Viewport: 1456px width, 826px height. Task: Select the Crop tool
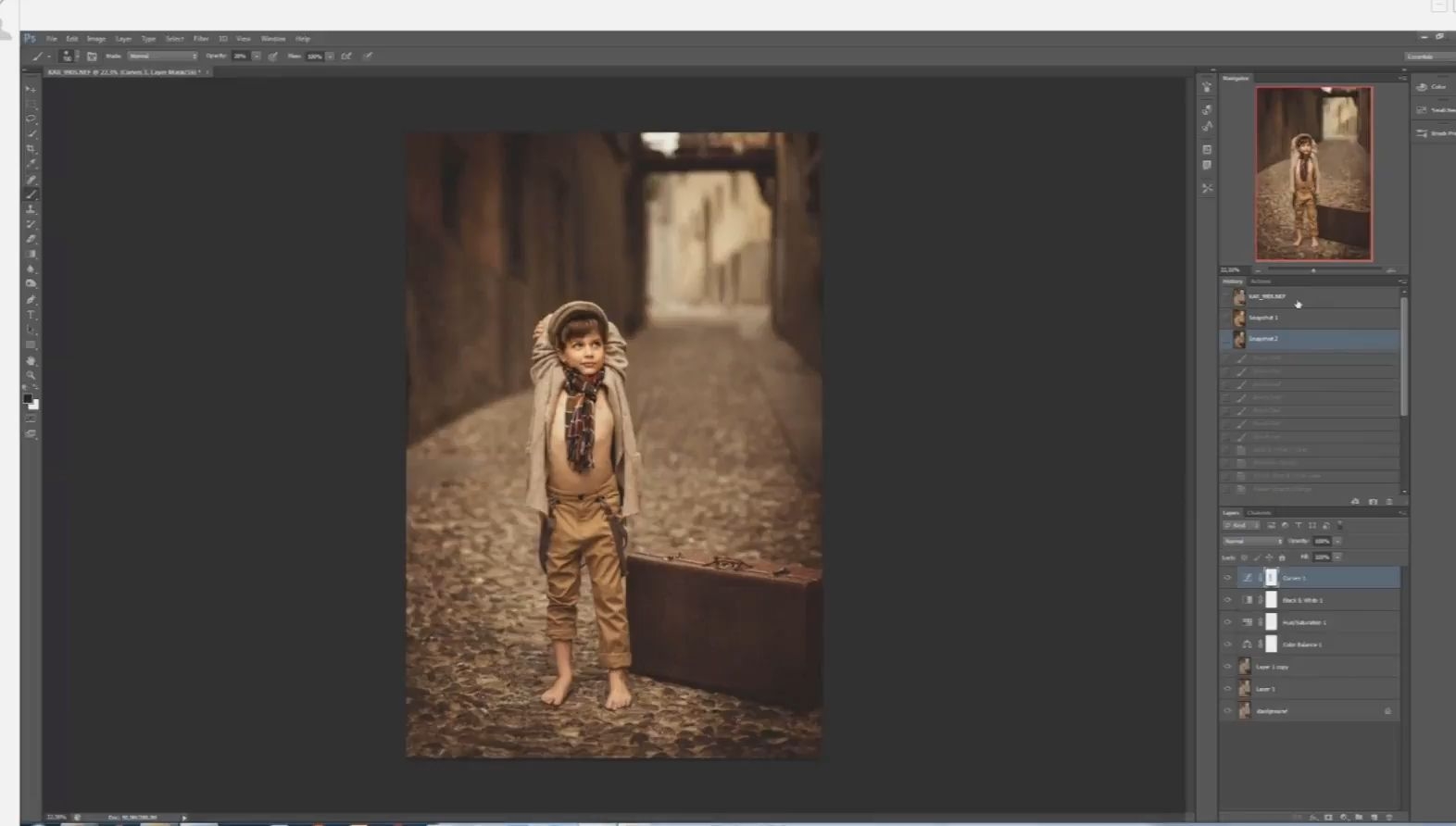(x=31, y=148)
